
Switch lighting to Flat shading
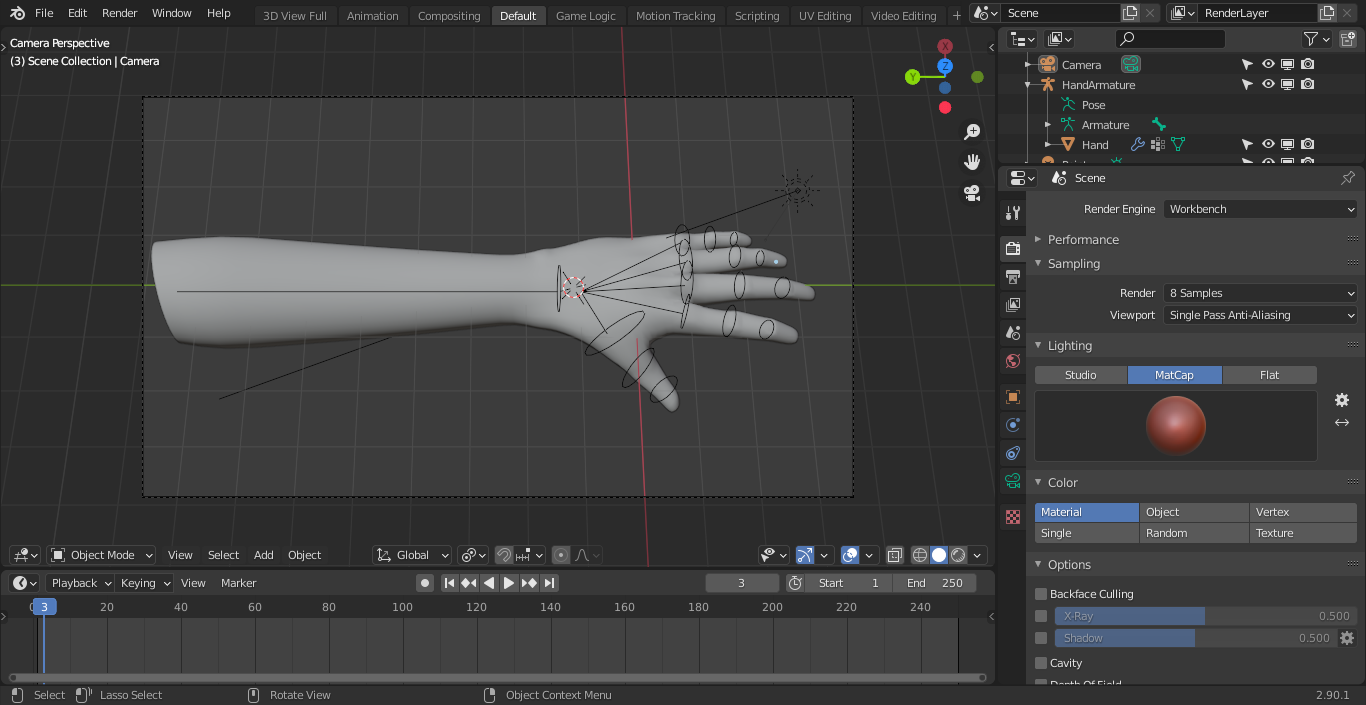[1270, 374]
